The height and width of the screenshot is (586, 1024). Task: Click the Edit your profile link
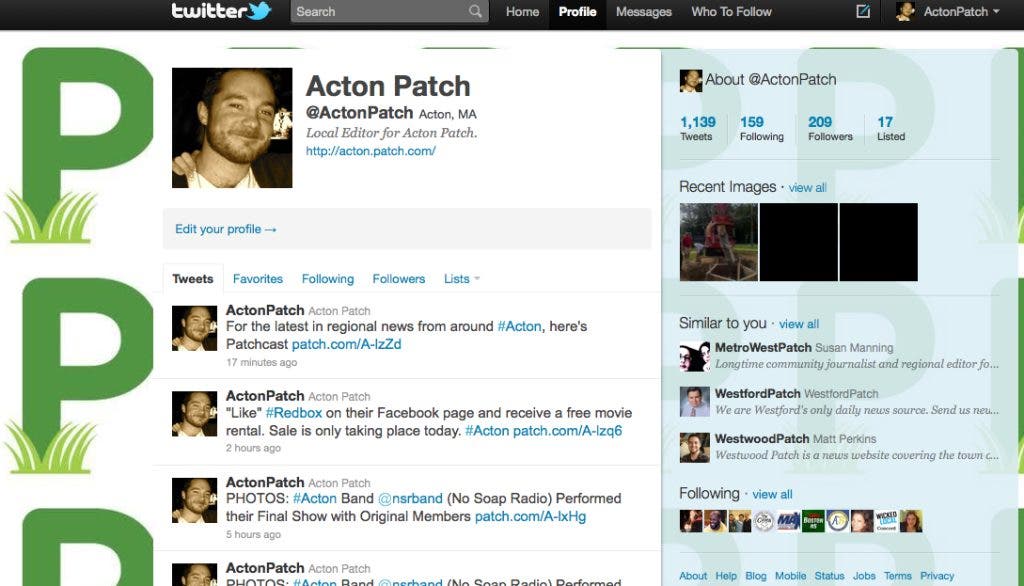pos(225,229)
